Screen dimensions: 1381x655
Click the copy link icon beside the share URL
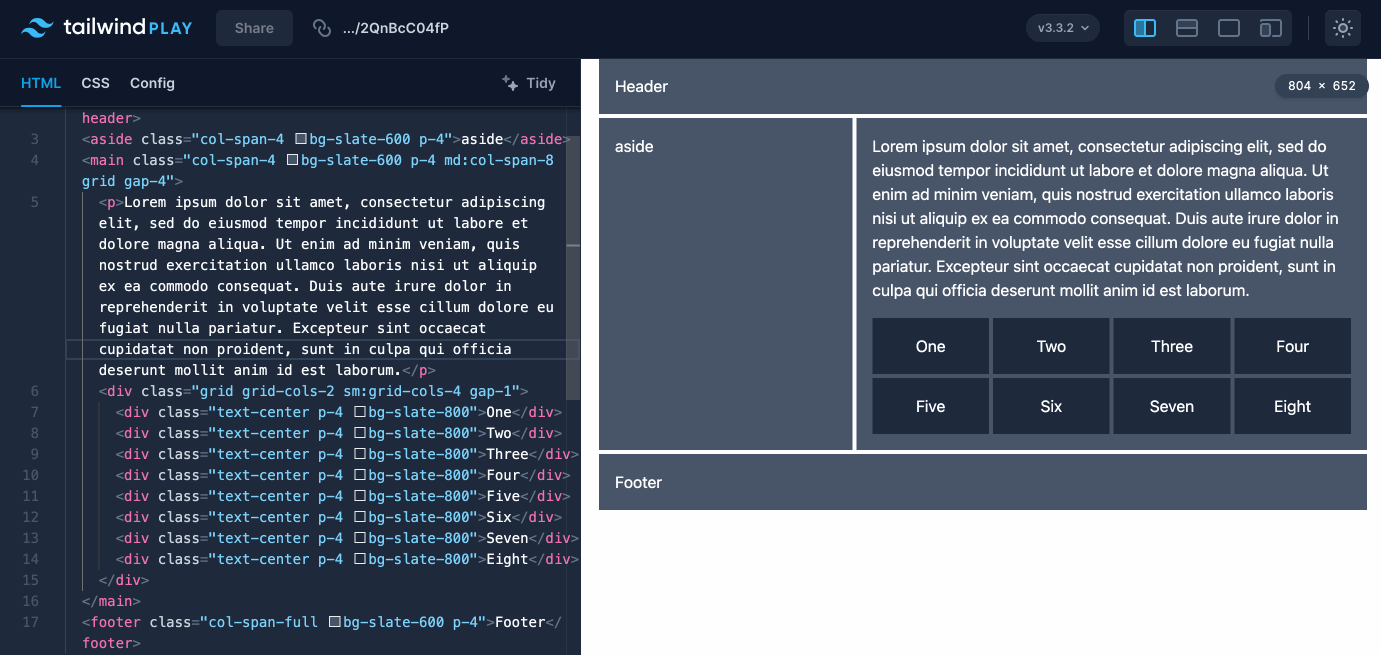pyautogui.click(x=321, y=28)
